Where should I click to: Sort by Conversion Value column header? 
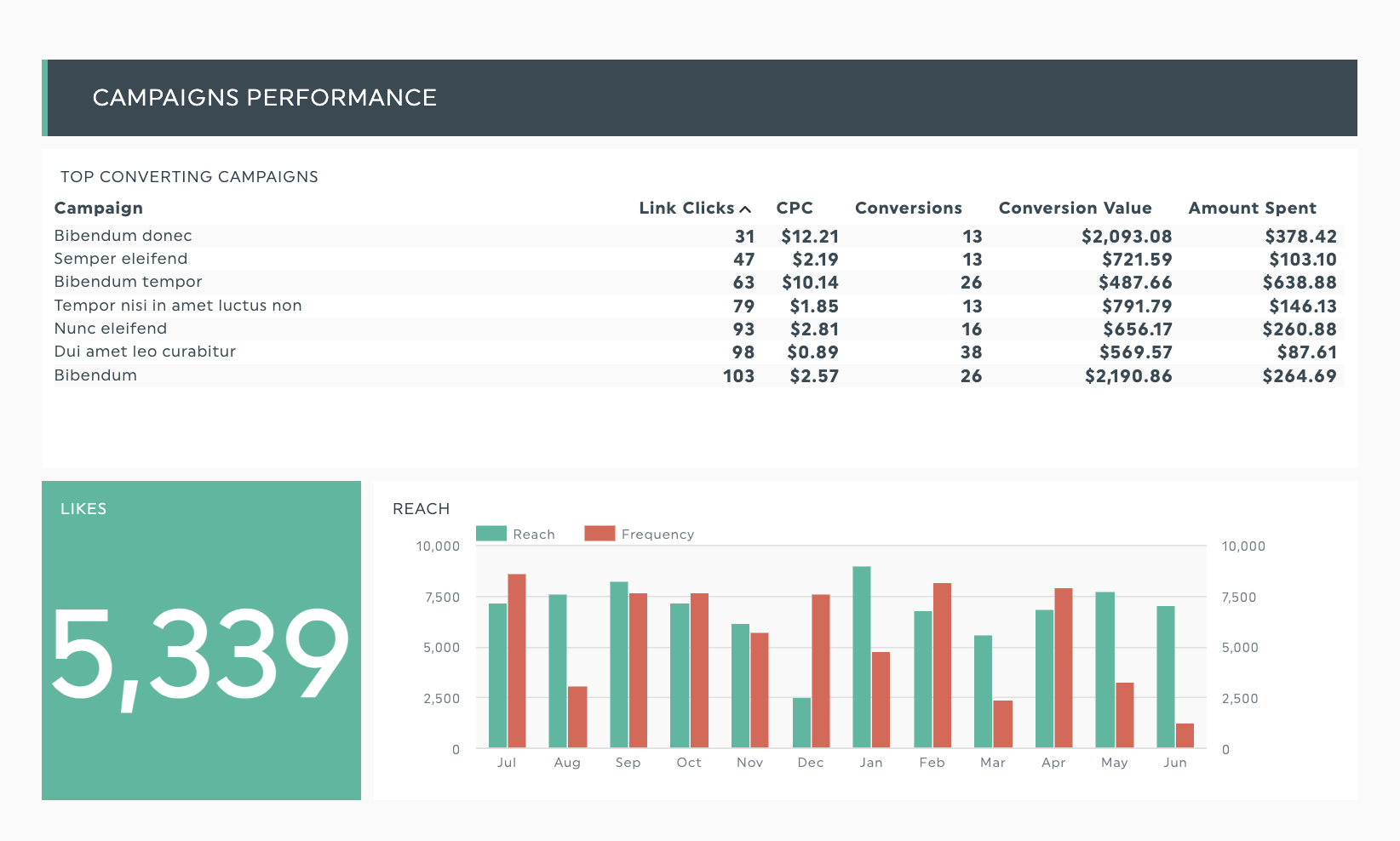[x=1075, y=209]
